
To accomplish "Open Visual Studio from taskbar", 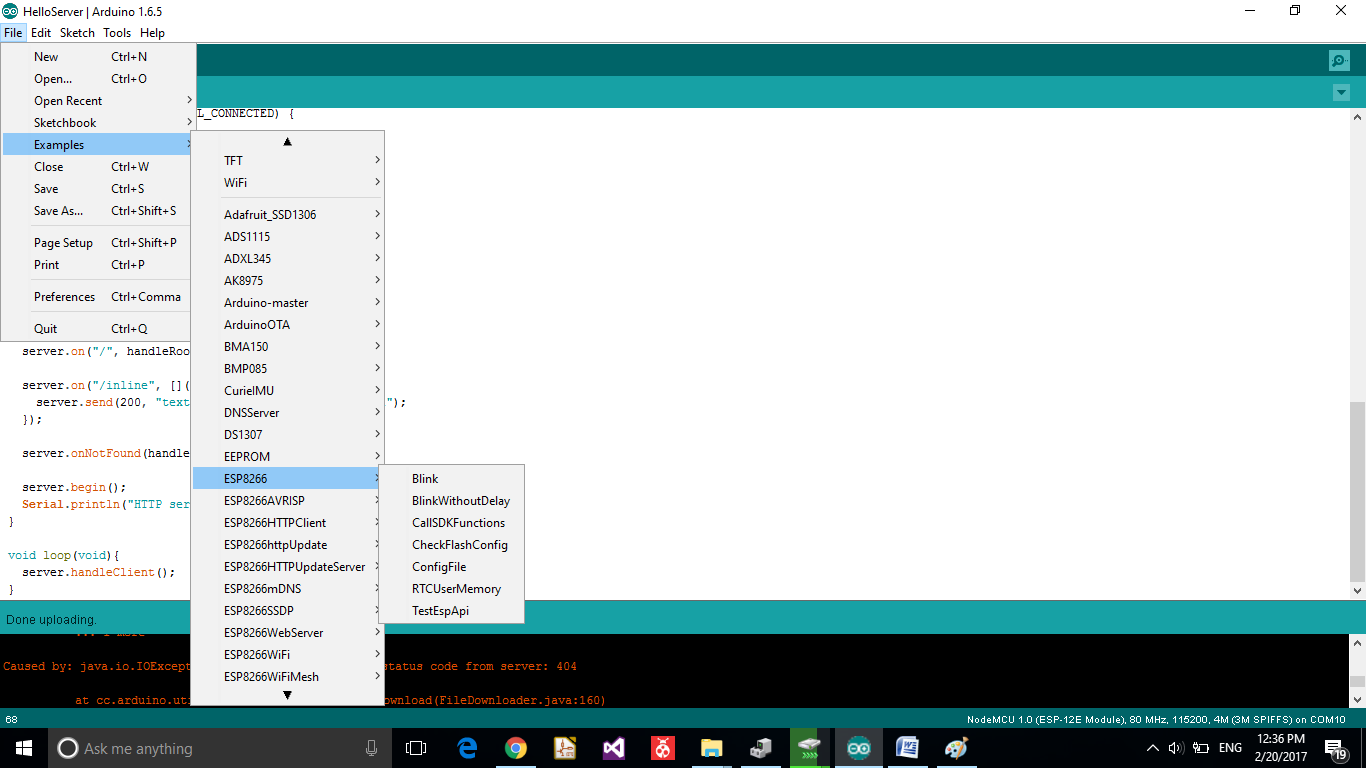I will click(x=613, y=748).
